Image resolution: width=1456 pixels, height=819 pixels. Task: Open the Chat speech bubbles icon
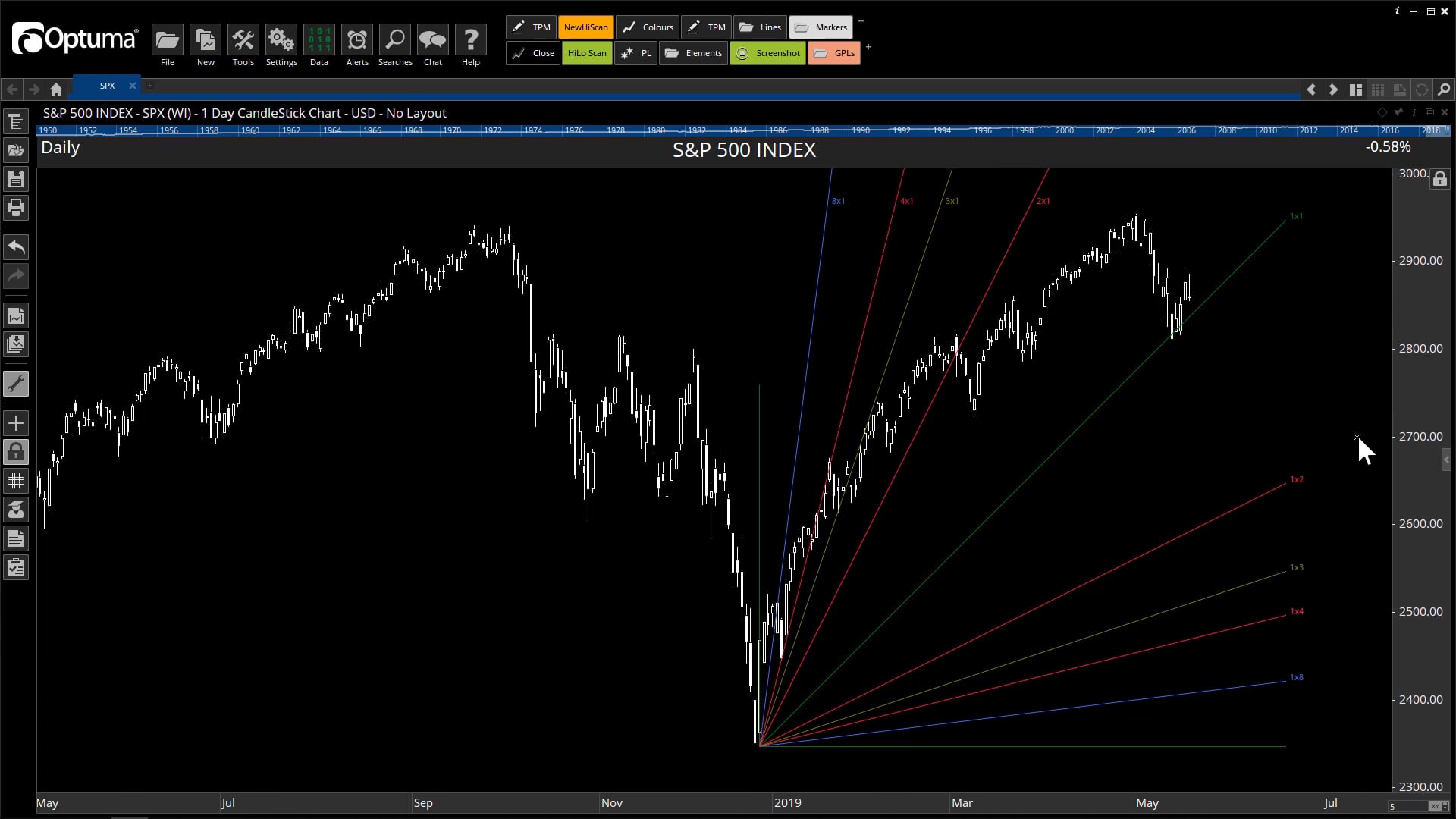(433, 40)
